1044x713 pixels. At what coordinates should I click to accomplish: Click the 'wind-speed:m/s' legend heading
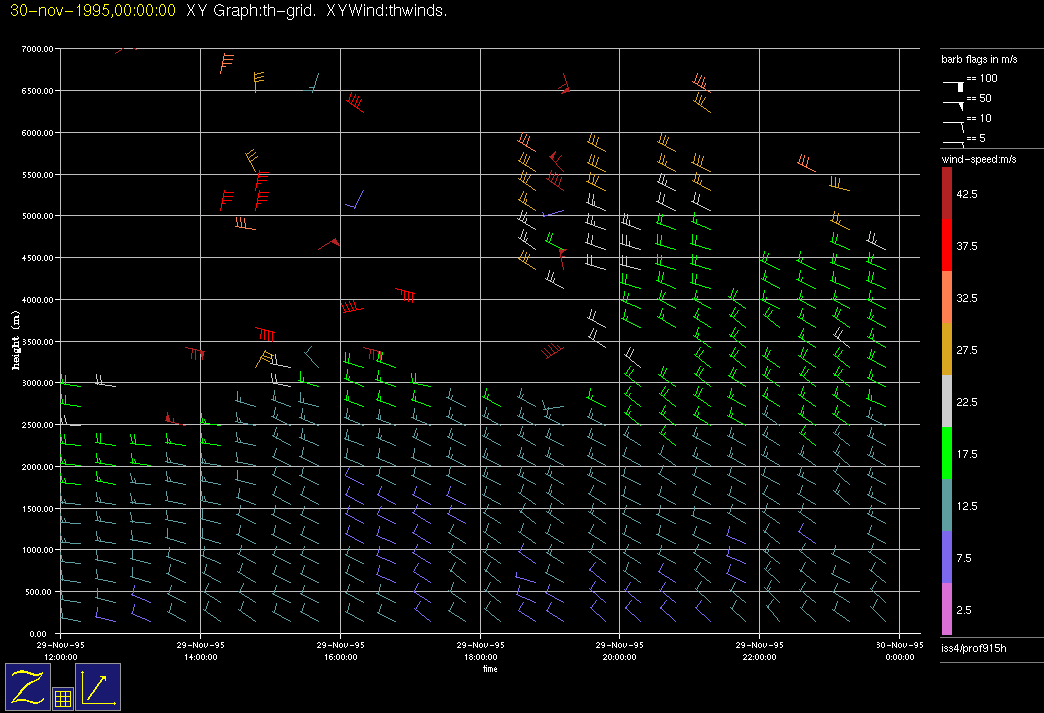point(978,159)
